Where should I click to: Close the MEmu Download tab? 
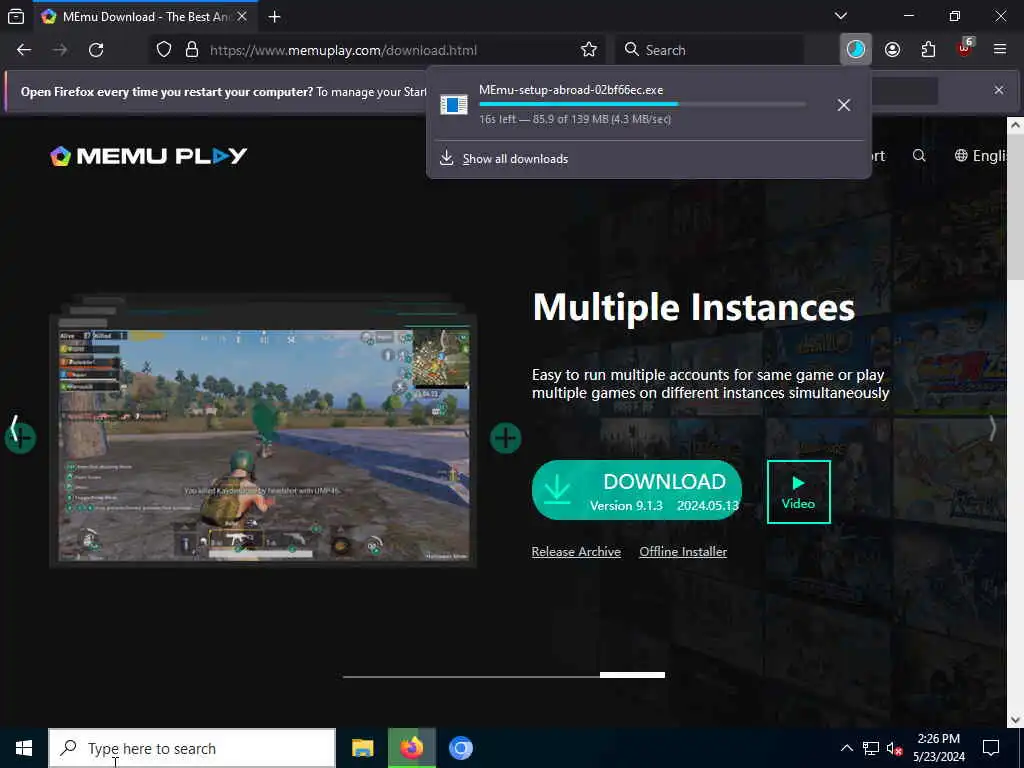coord(242,16)
